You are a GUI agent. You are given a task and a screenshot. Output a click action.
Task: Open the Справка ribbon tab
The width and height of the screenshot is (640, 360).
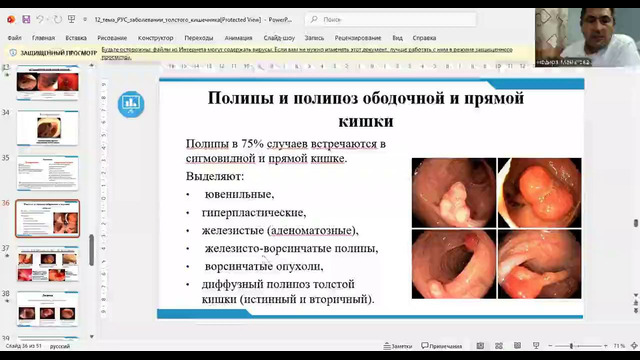click(424, 38)
